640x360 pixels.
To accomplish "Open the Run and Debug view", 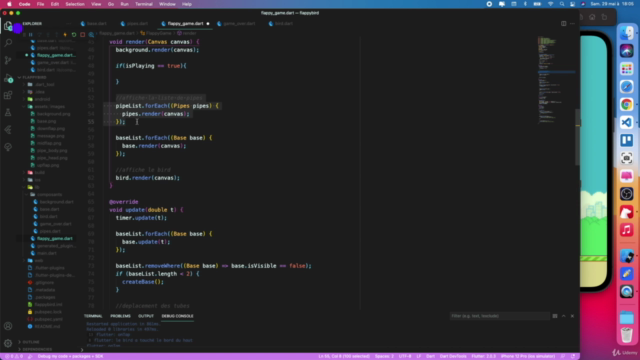I will (8, 78).
